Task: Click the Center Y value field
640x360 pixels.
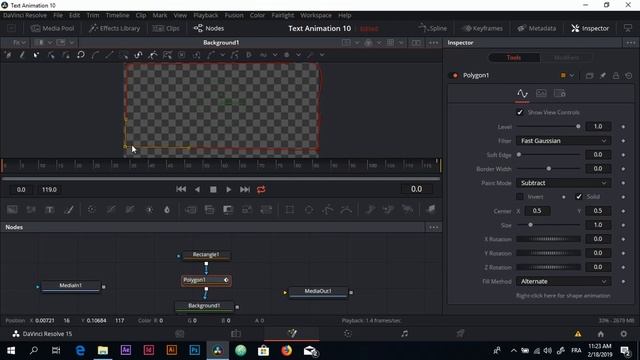Action: click(x=598, y=211)
